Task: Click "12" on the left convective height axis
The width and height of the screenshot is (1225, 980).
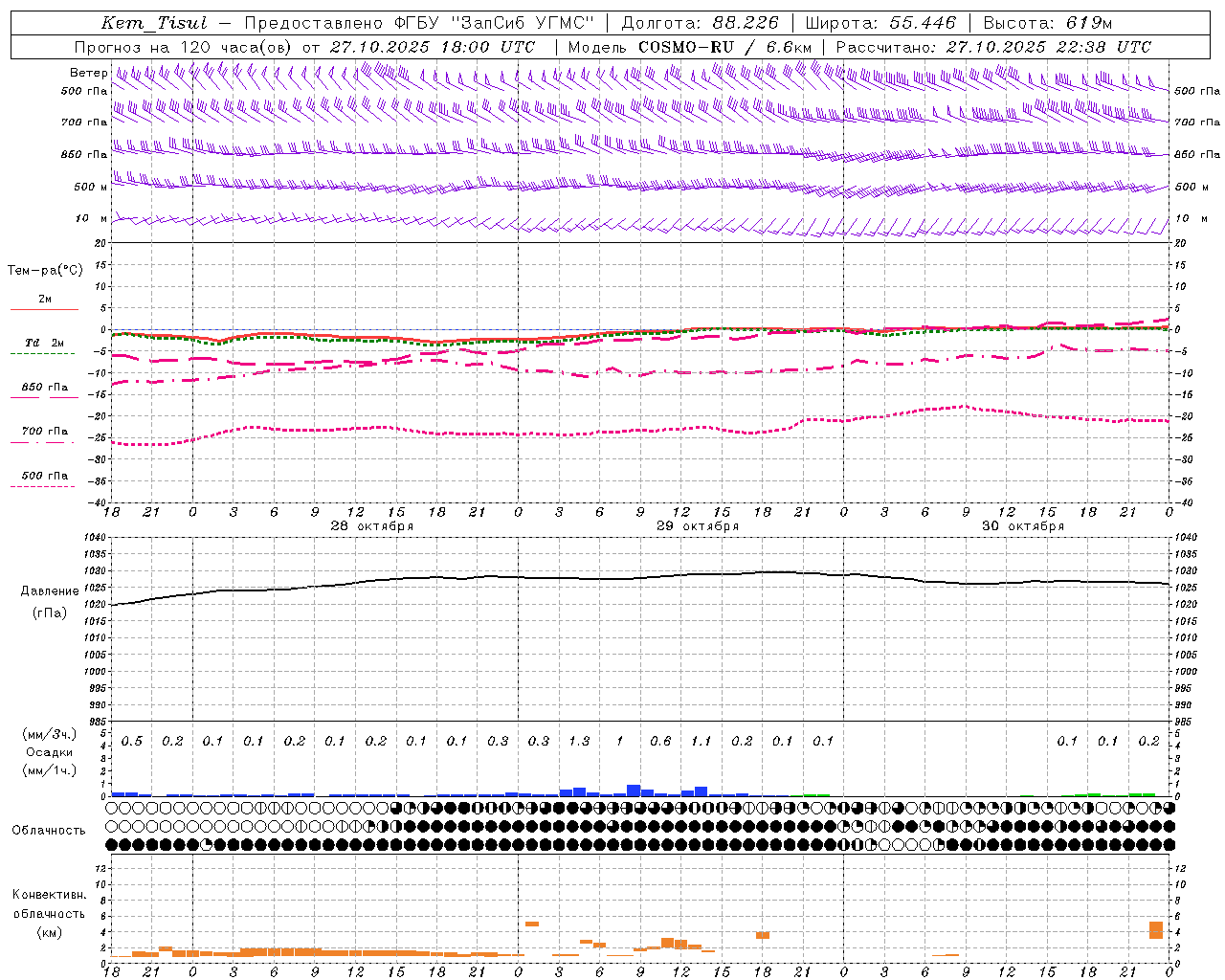Action: pyautogui.click(x=101, y=868)
